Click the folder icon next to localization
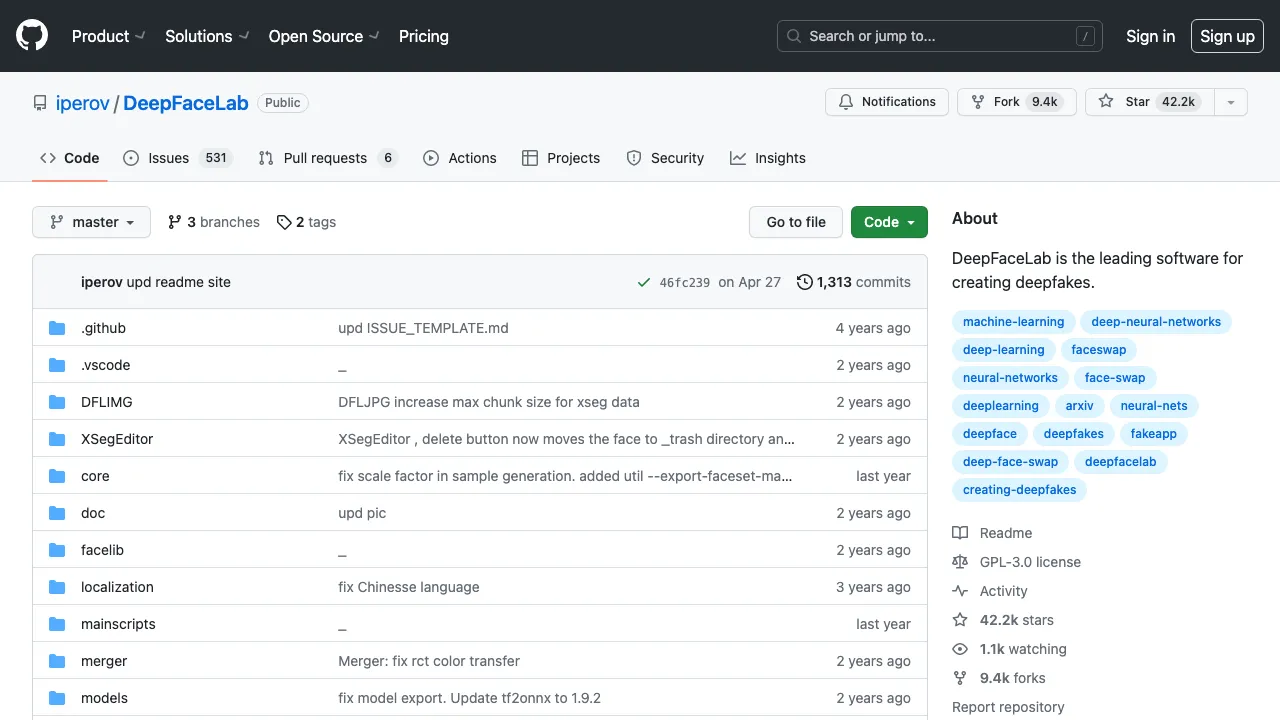The width and height of the screenshot is (1280, 720). pyautogui.click(x=57, y=587)
